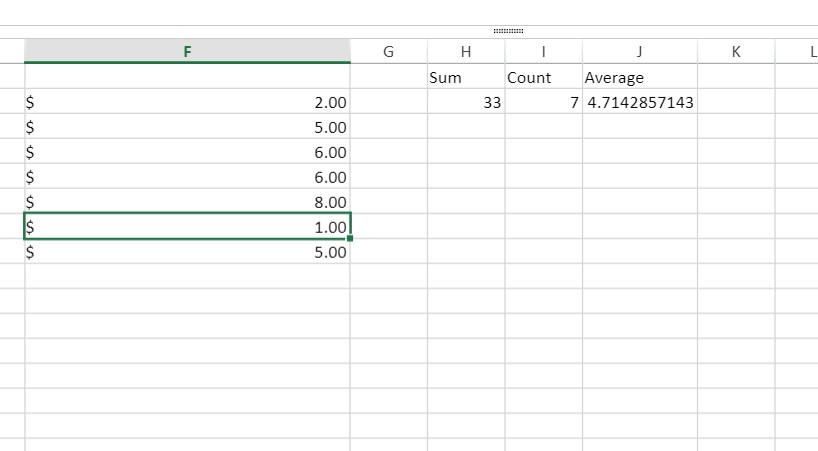Viewport: 818px width, 451px height.
Task: Select the entire column H header
Action: (465, 51)
